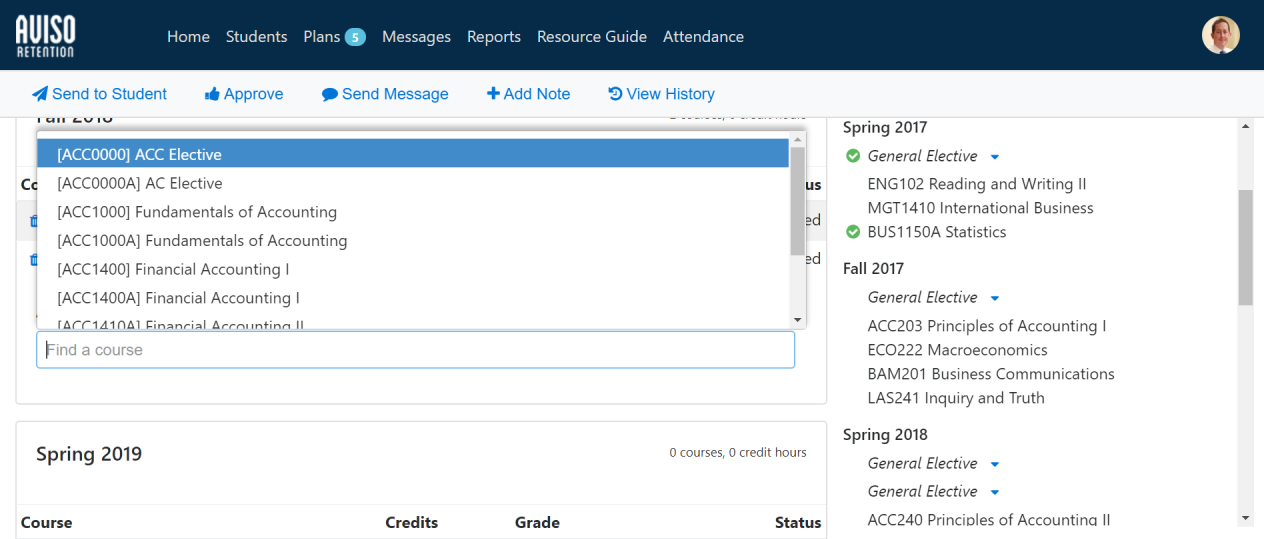Click ENG102 Reading and Writing II

tap(977, 184)
